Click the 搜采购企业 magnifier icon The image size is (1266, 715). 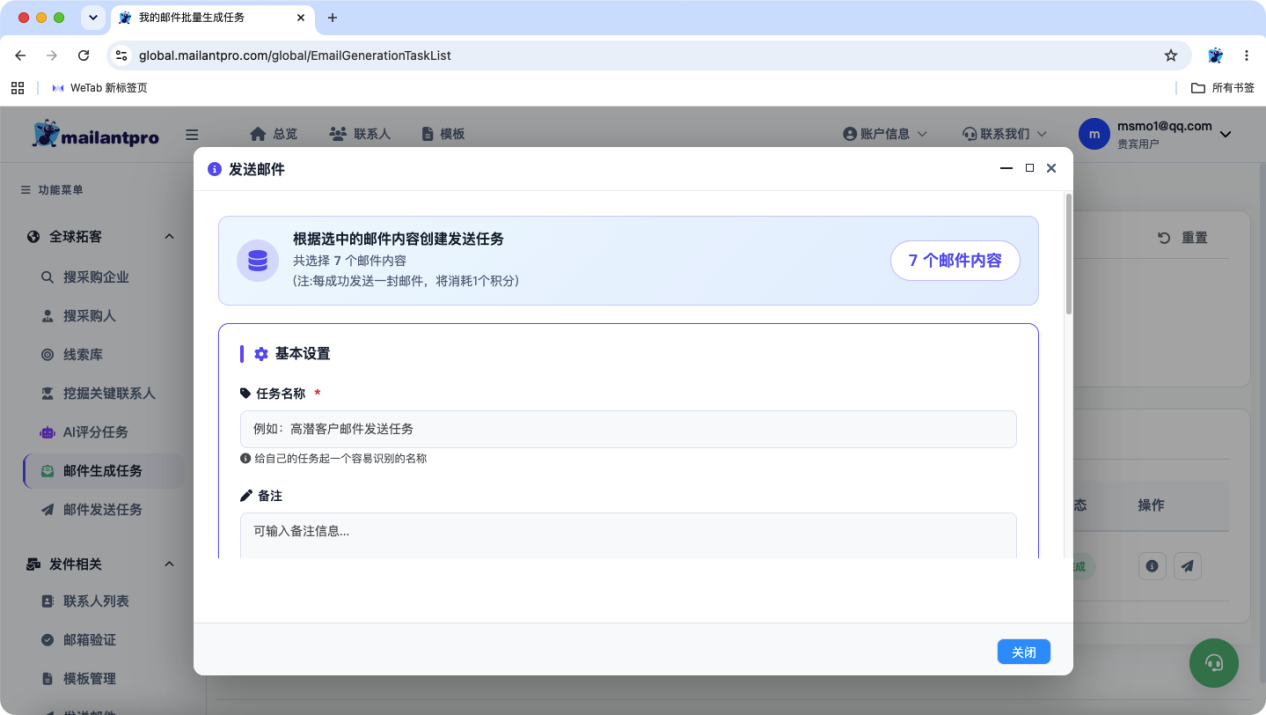[47, 277]
